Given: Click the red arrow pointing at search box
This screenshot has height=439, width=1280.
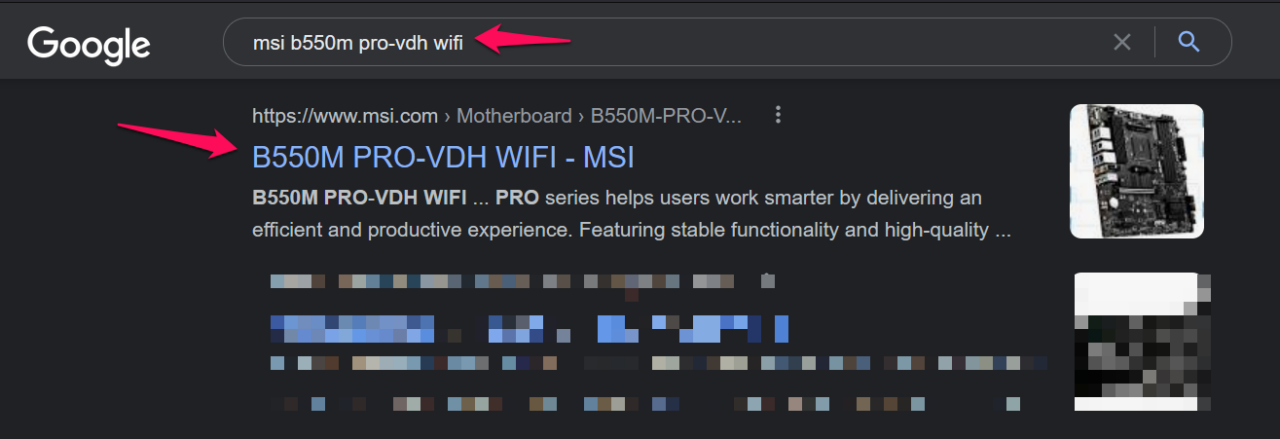Looking at the screenshot, I should (522, 40).
